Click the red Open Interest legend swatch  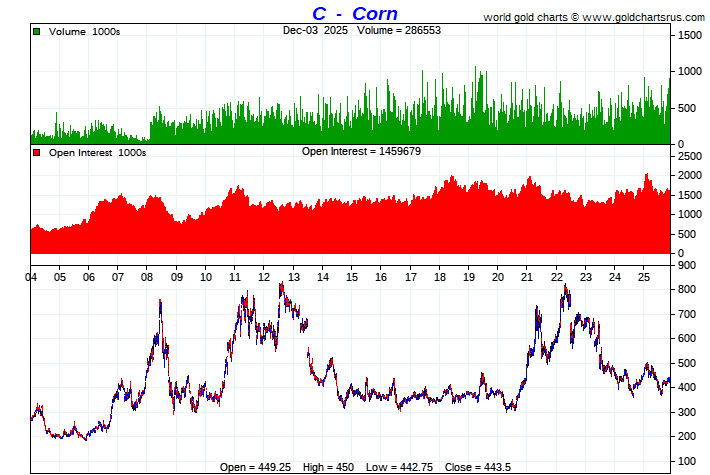coord(37,153)
